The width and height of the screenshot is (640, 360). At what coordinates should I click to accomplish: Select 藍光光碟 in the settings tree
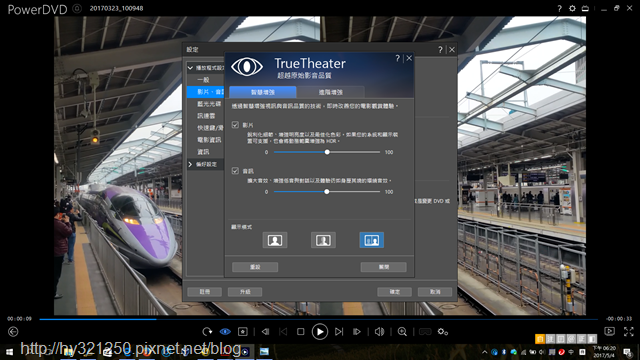[x=209, y=104]
